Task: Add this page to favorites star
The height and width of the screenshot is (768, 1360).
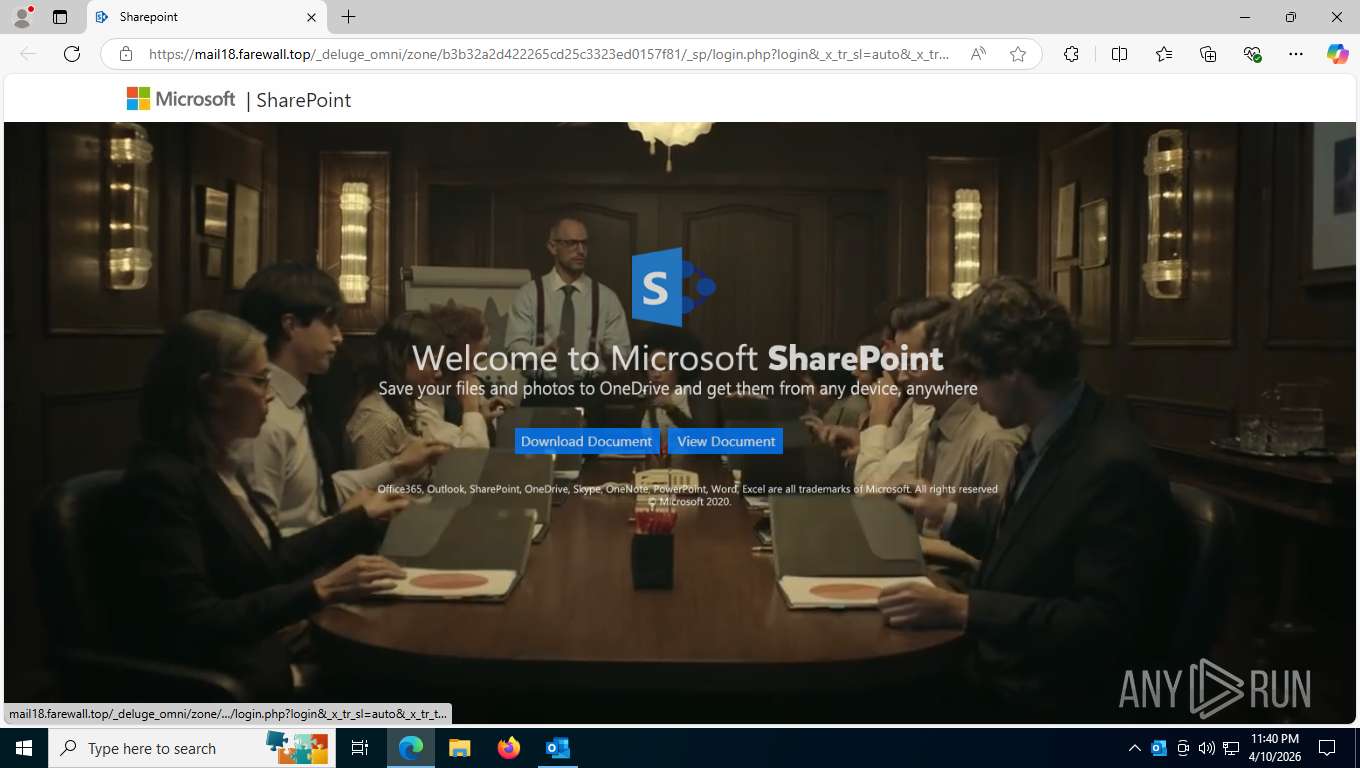Action: coord(1018,54)
